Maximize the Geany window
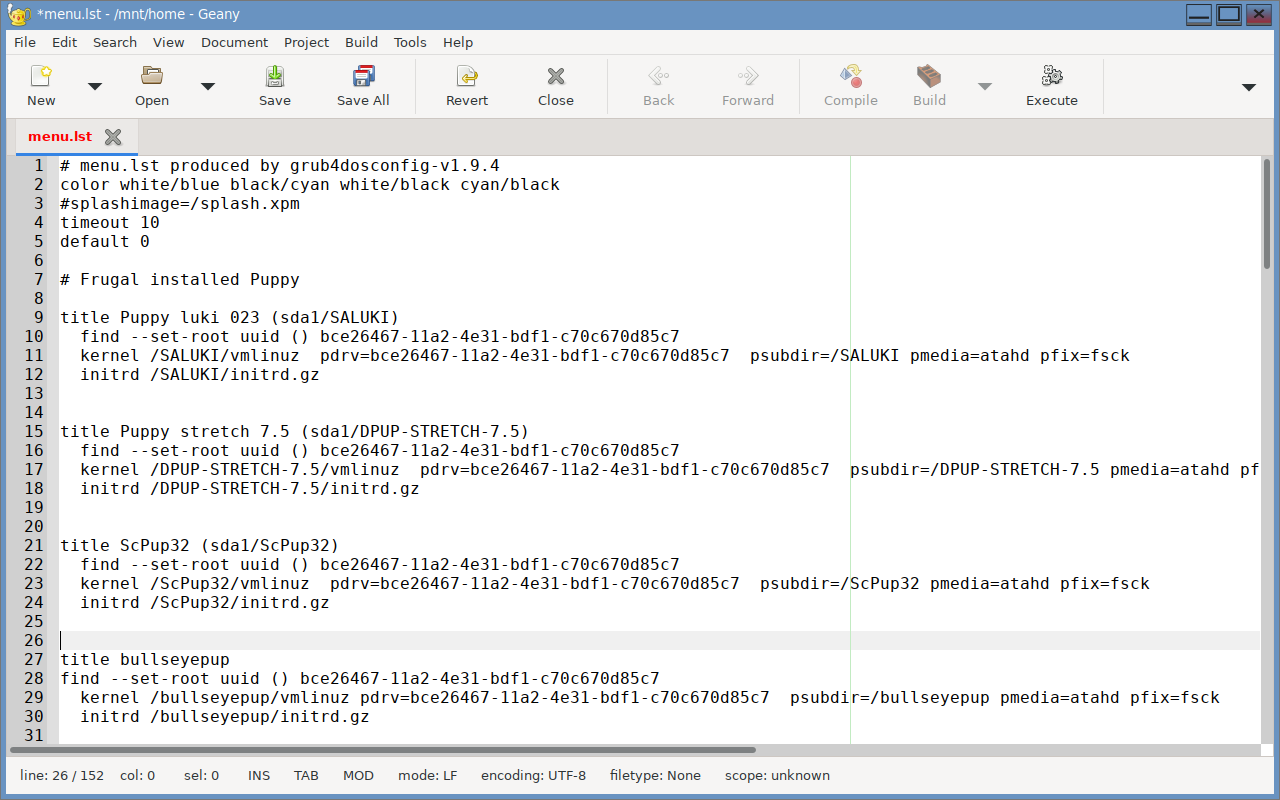Image resolution: width=1280 pixels, height=800 pixels. tap(1229, 14)
